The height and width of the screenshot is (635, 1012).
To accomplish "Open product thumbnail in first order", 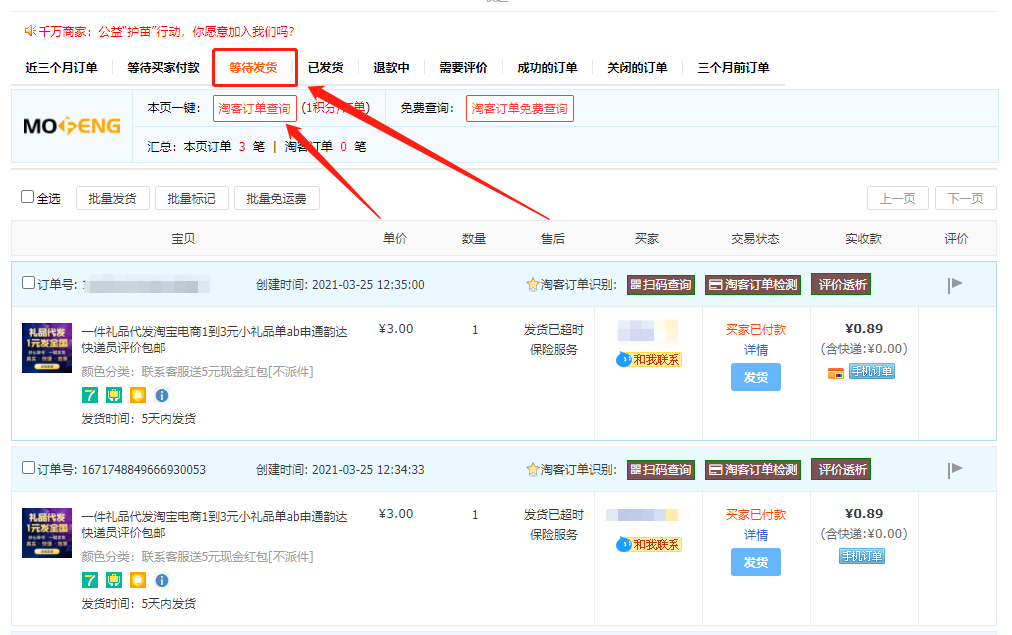I will point(47,348).
